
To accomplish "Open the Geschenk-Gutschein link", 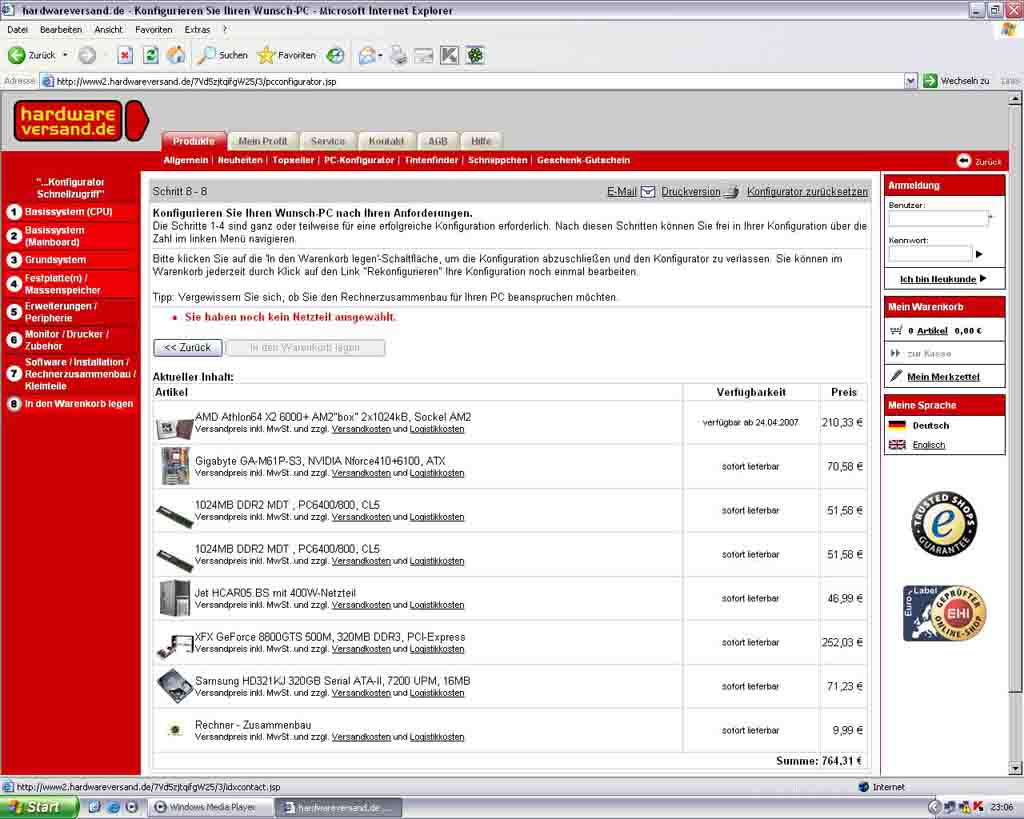I will 583,160.
